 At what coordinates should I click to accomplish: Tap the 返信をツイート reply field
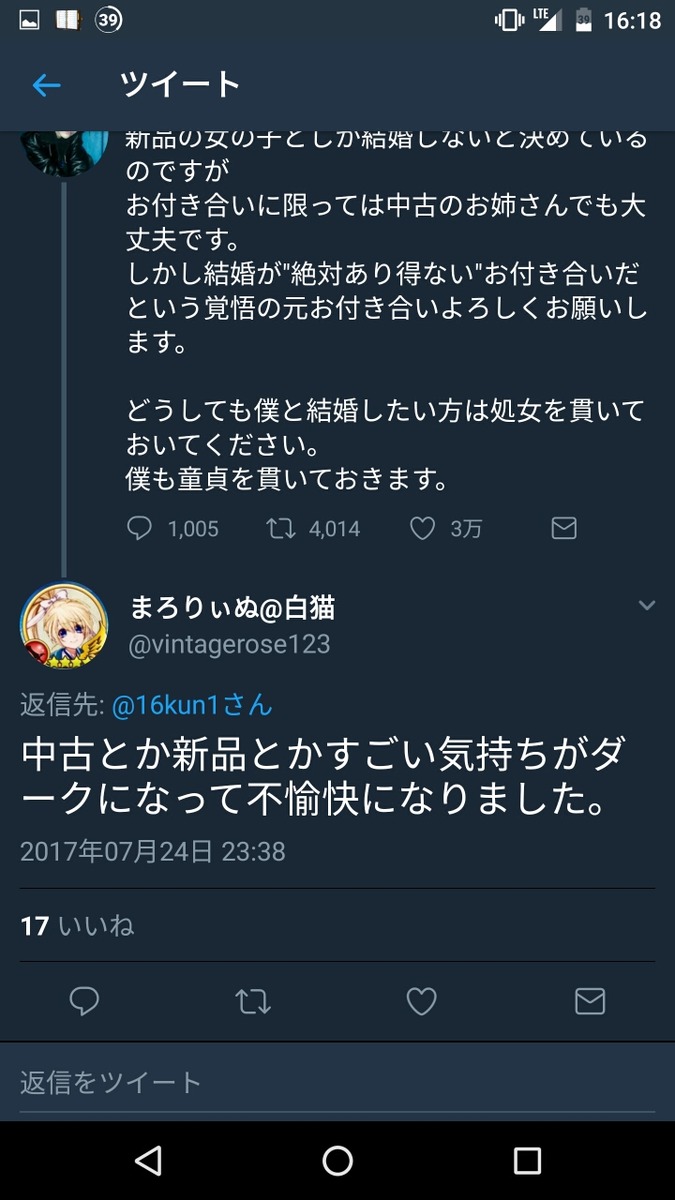338,1081
